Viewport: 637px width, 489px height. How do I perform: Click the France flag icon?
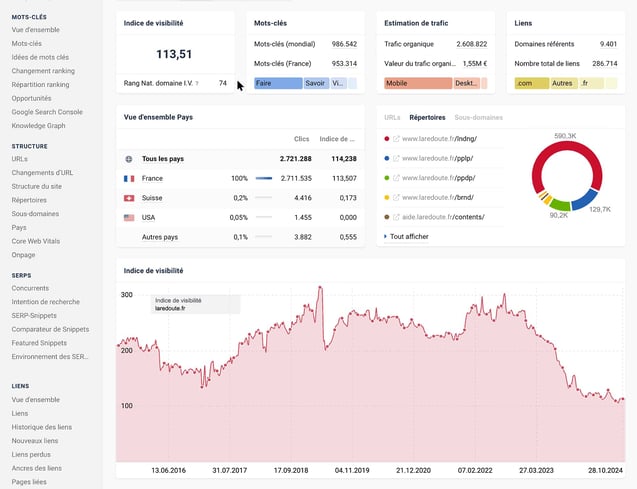coord(129,178)
